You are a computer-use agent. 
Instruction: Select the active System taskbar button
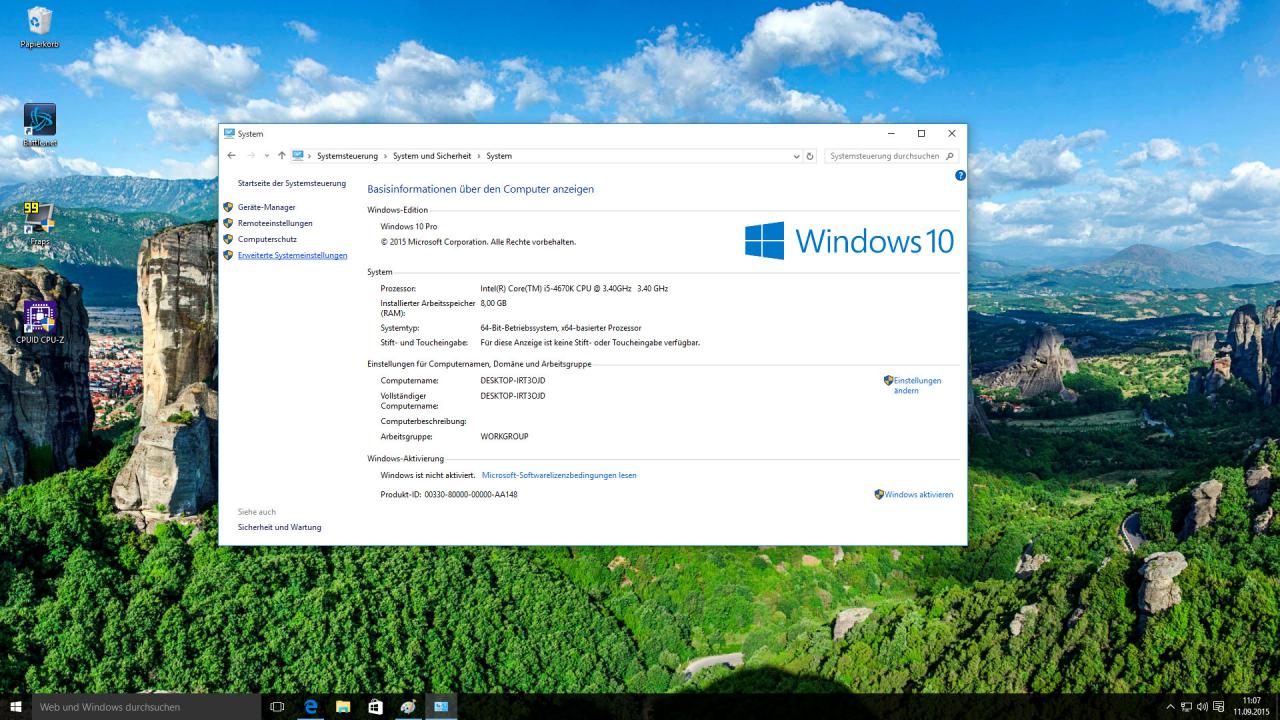[440, 707]
